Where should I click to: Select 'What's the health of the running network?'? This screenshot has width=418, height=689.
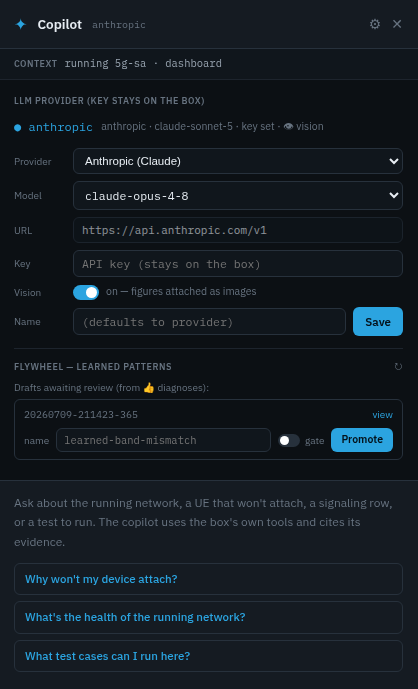tap(208, 617)
